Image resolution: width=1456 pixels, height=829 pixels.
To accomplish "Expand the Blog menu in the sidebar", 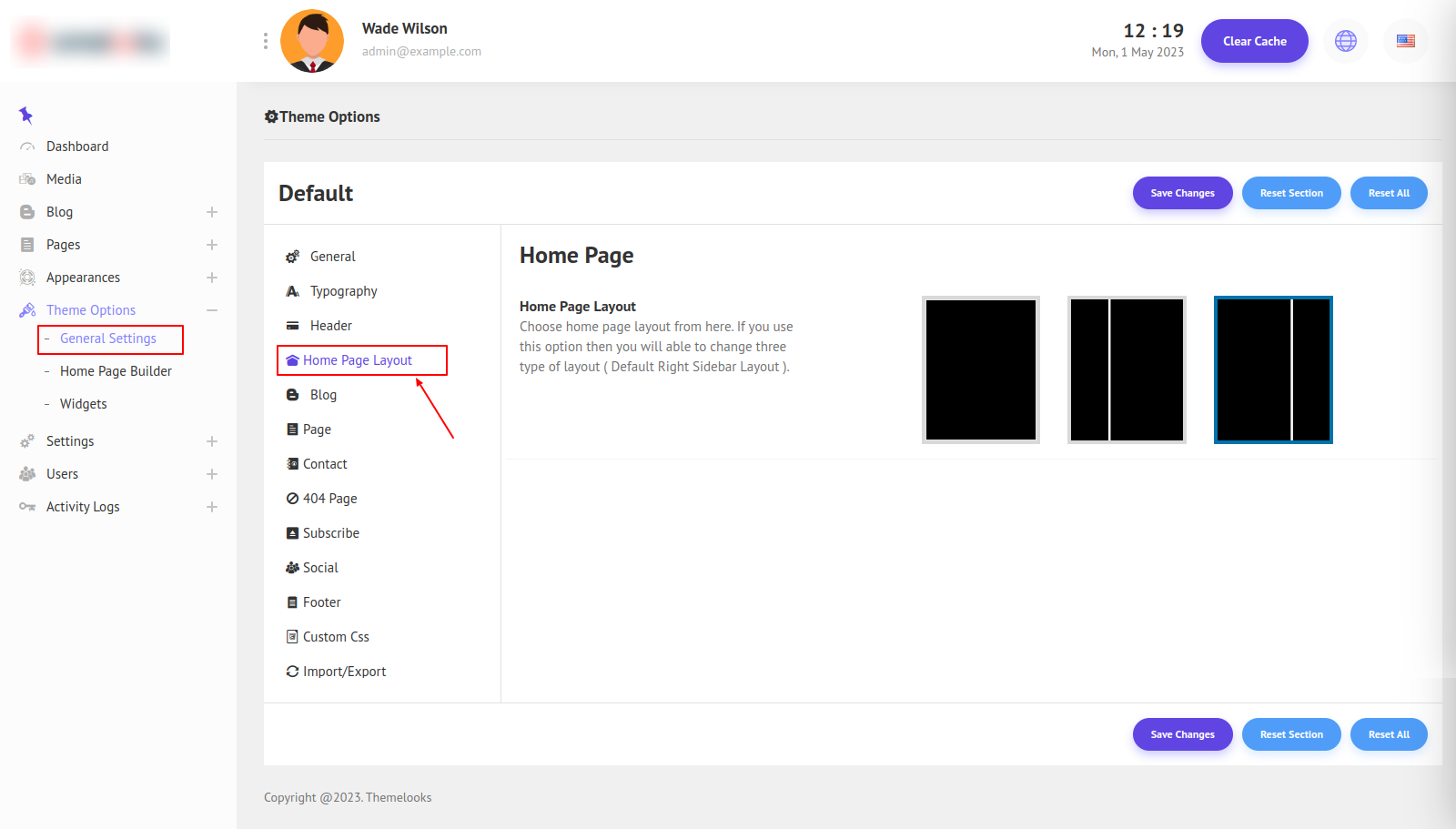I will (212, 212).
